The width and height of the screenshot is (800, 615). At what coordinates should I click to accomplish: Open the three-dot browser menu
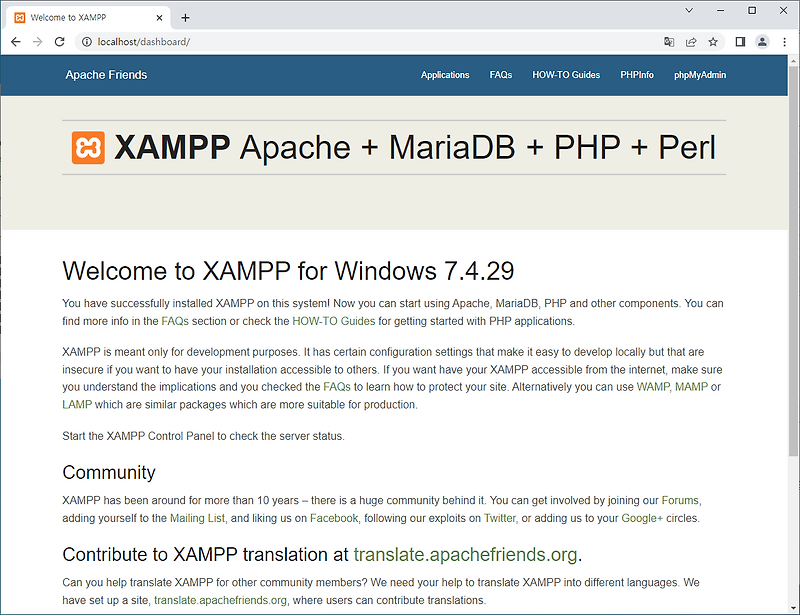786,43
